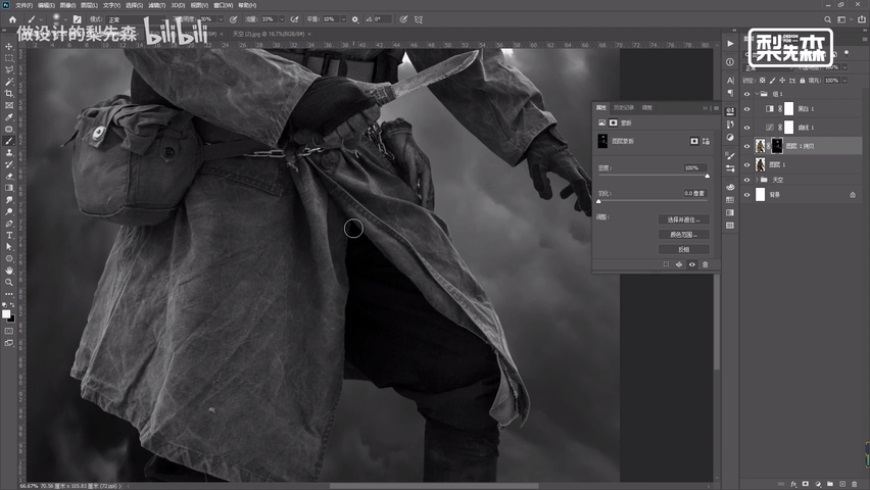Select the Pen tool
Viewport: 870px width, 490px height.
click(9, 223)
